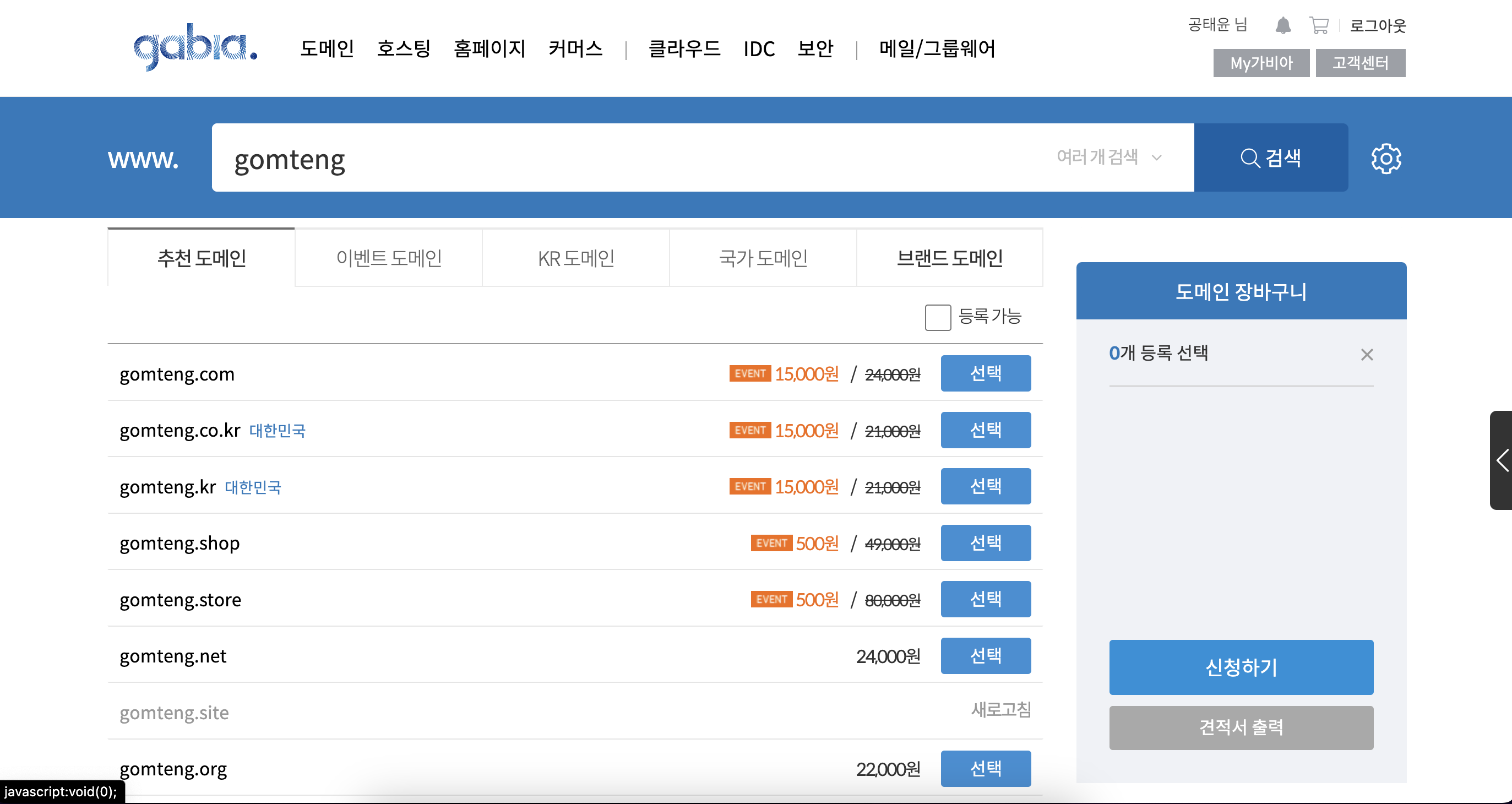This screenshot has height=804, width=1512.
Task: Select gomteng.store with 선택 button
Action: point(986,599)
